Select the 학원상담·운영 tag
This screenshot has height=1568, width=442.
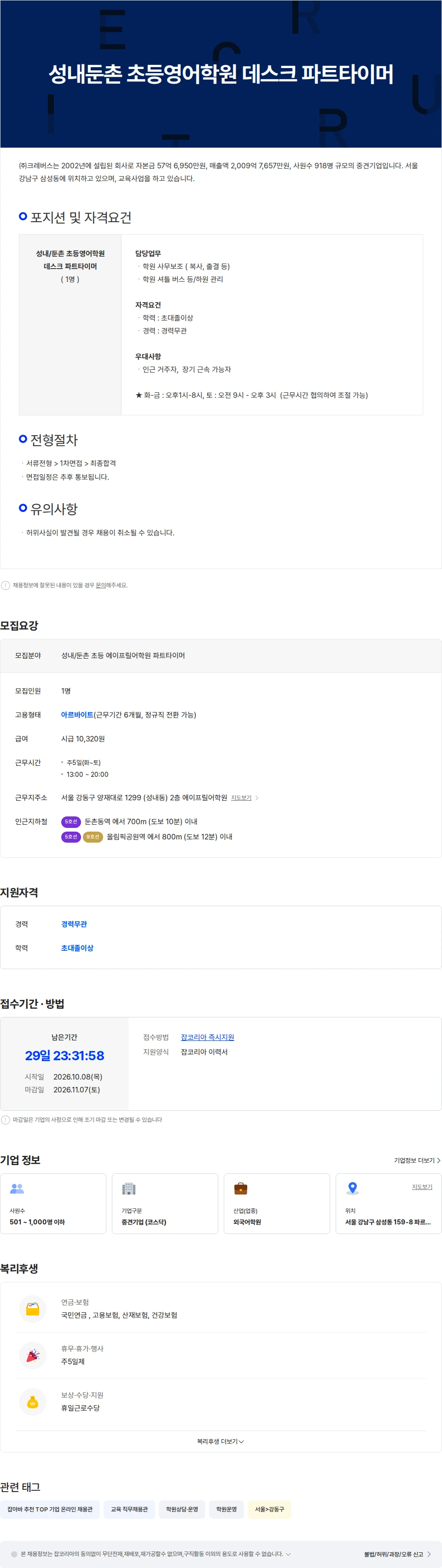click(x=182, y=1509)
